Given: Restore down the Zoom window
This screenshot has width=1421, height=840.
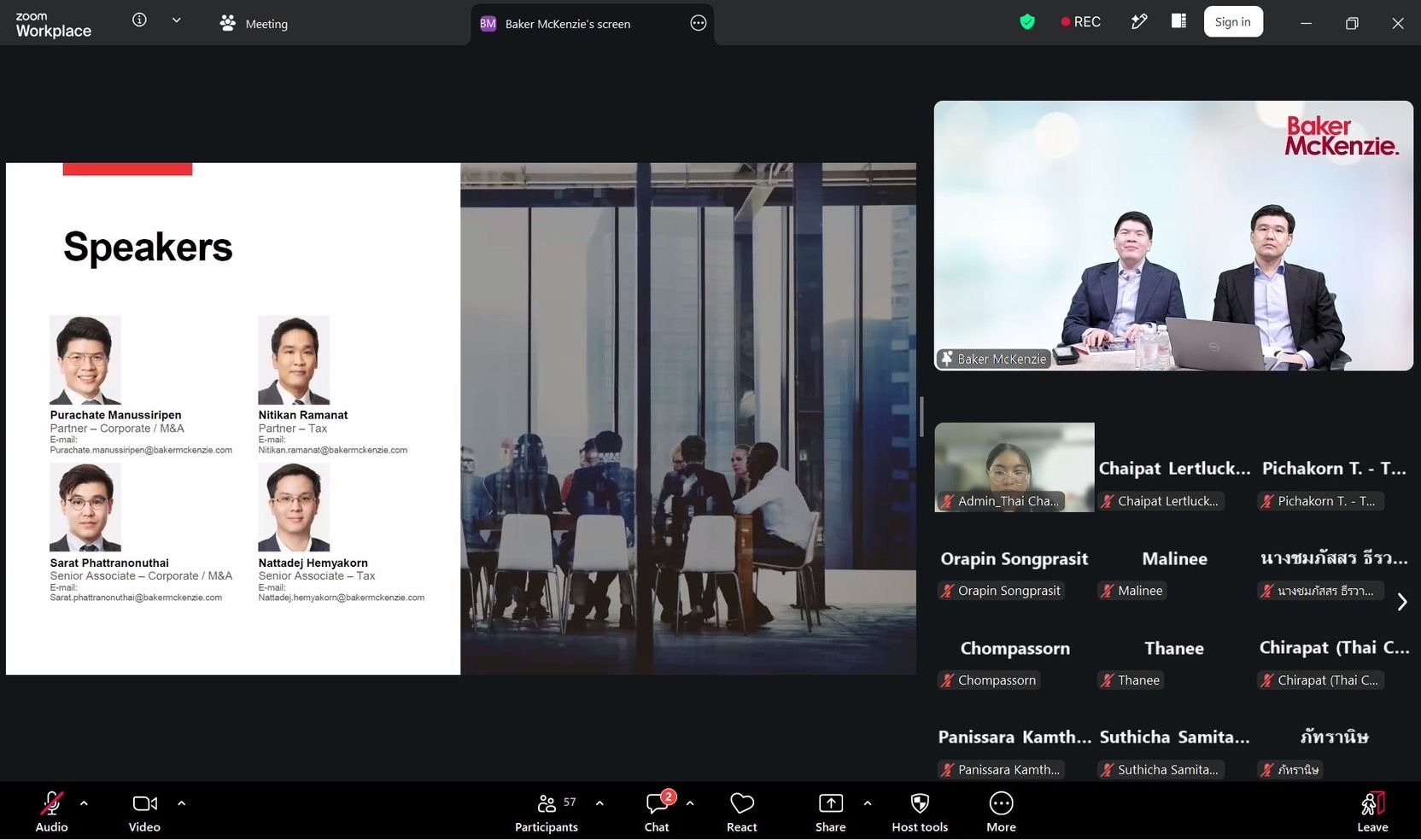Looking at the screenshot, I should (x=1352, y=23).
